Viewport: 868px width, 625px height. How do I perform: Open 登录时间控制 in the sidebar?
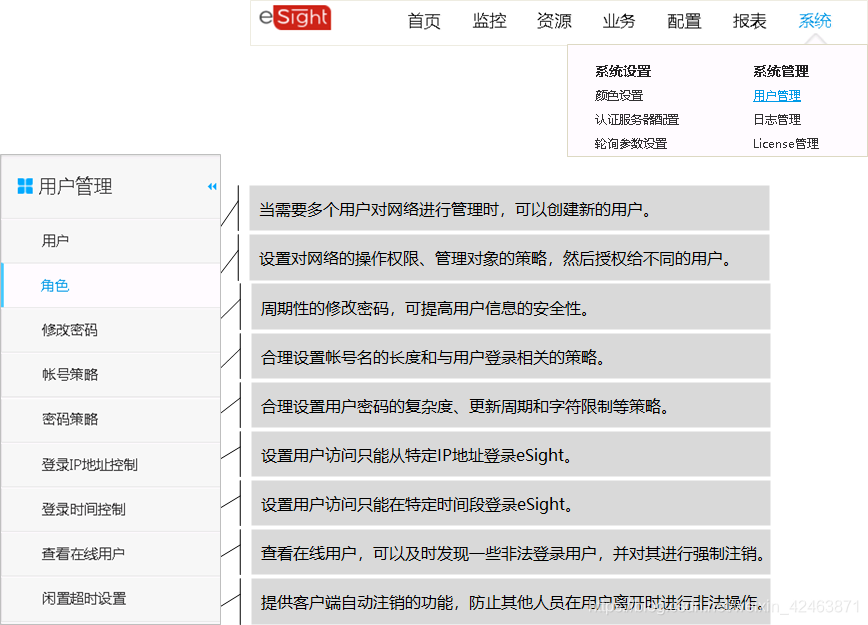pos(111,509)
